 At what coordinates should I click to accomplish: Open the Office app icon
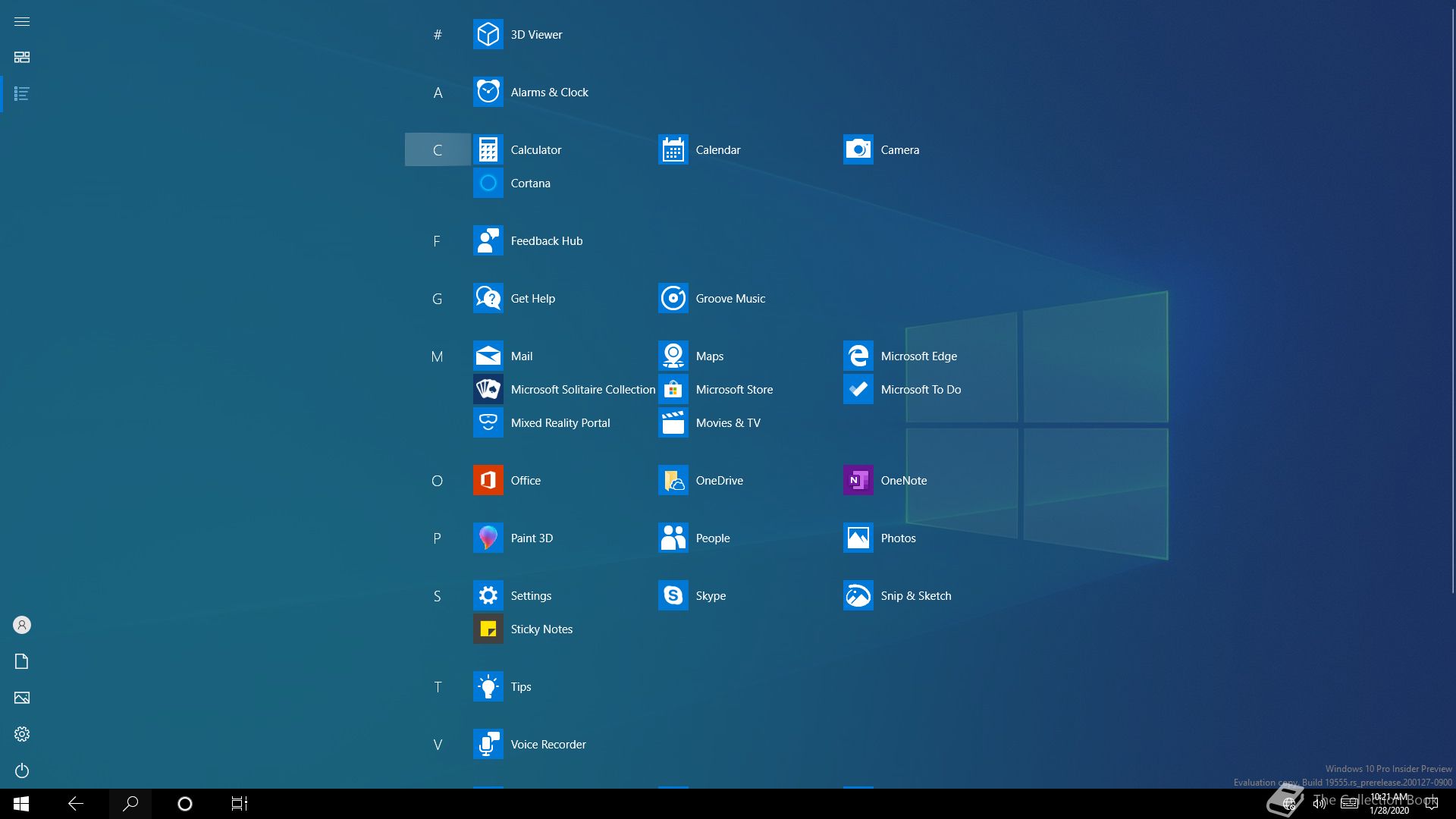click(x=488, y=480)
